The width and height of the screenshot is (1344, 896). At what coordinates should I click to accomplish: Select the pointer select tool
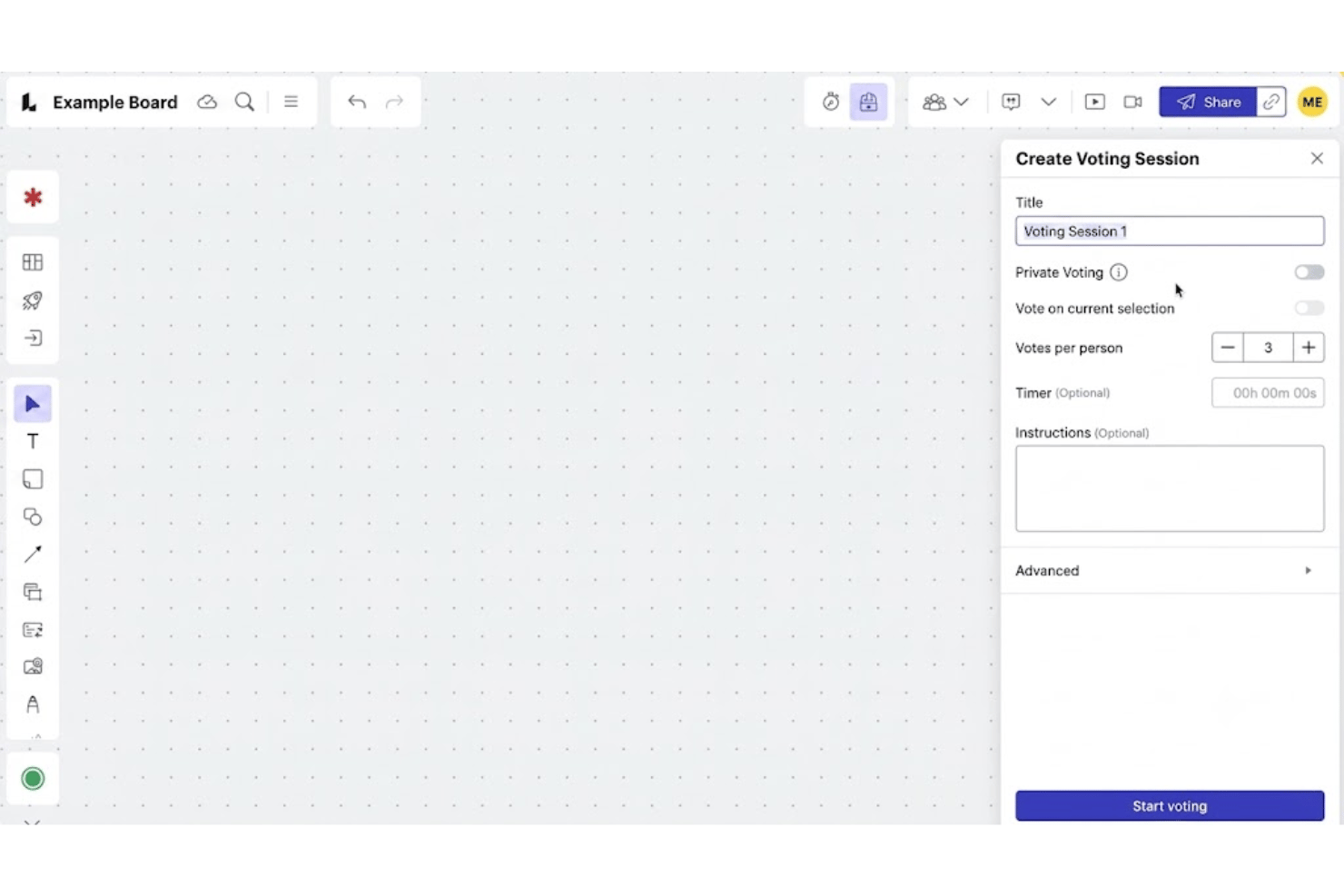33,404
